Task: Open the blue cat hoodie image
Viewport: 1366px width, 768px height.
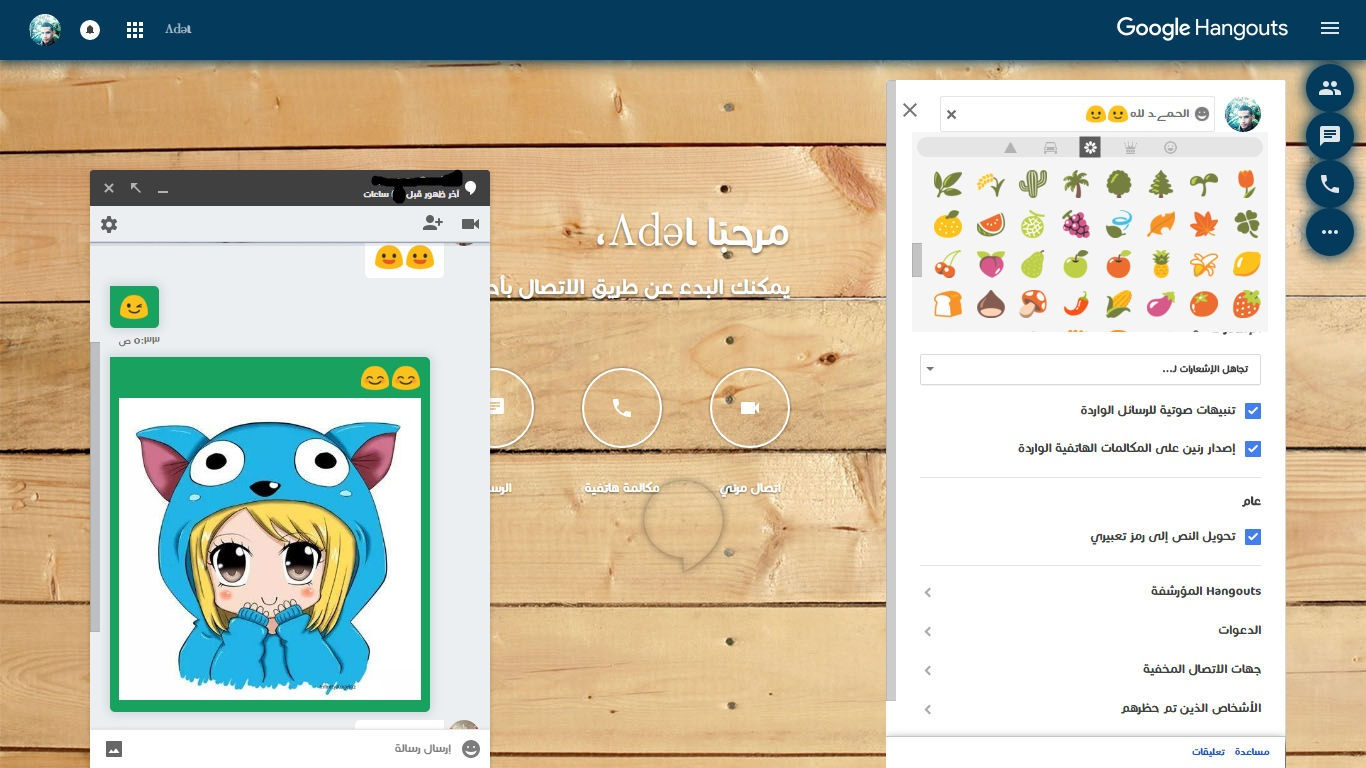Action: coord(270,549)
